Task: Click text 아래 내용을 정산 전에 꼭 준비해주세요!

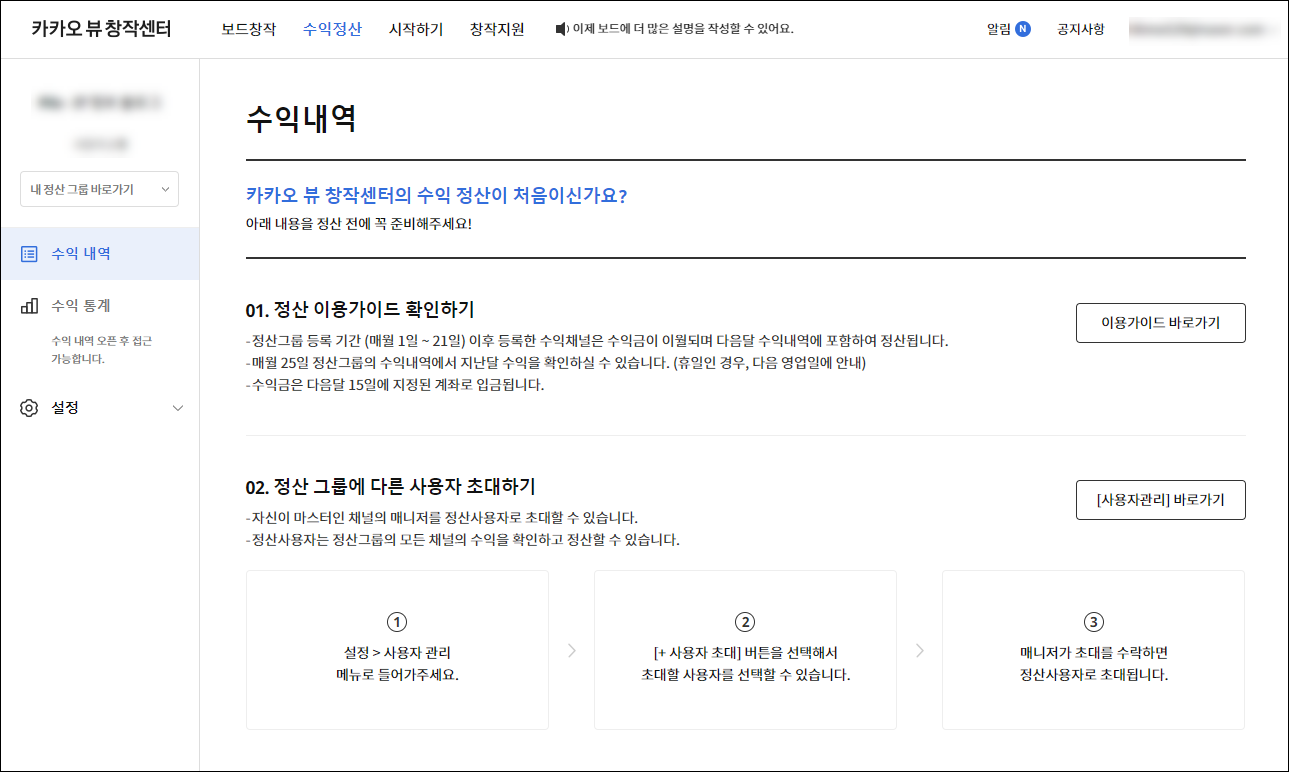Action: click(x=358, y=223)
